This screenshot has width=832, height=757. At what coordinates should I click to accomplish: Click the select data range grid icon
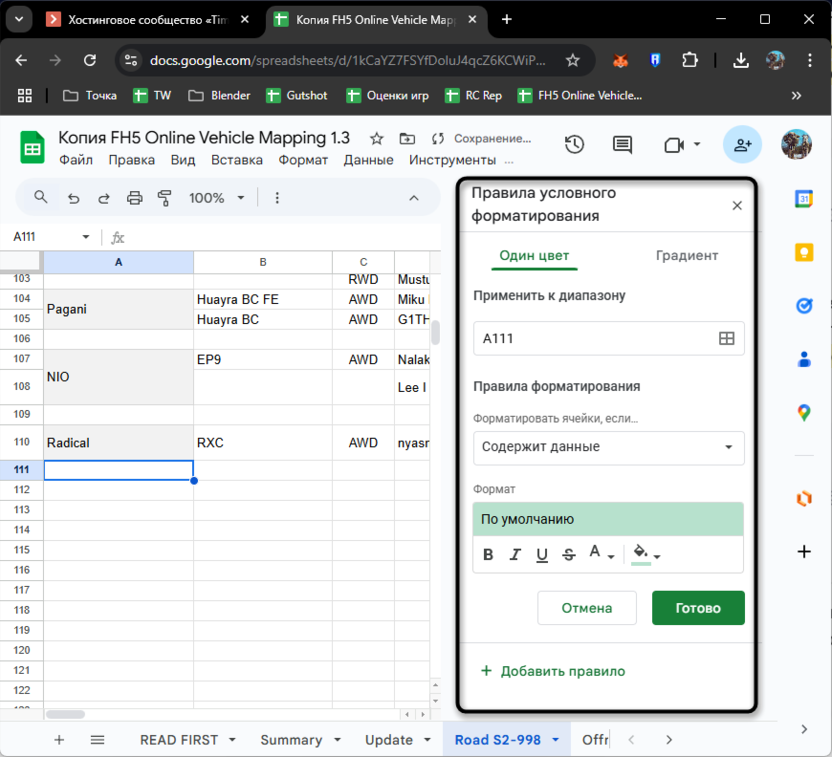pos(727,339)
